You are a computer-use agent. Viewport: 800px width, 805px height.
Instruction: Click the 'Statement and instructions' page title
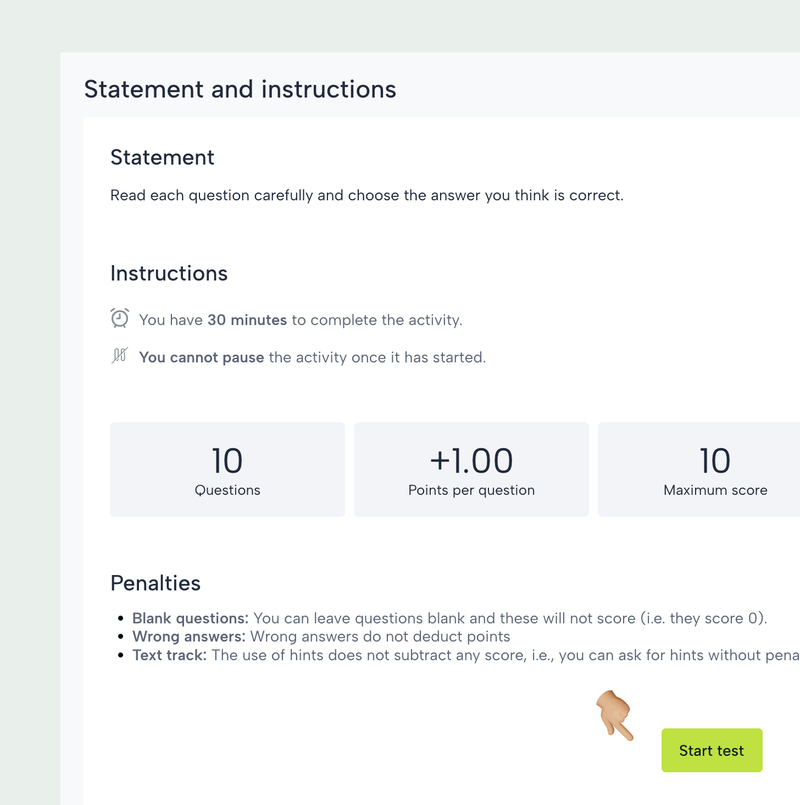[x=240, y=89]
